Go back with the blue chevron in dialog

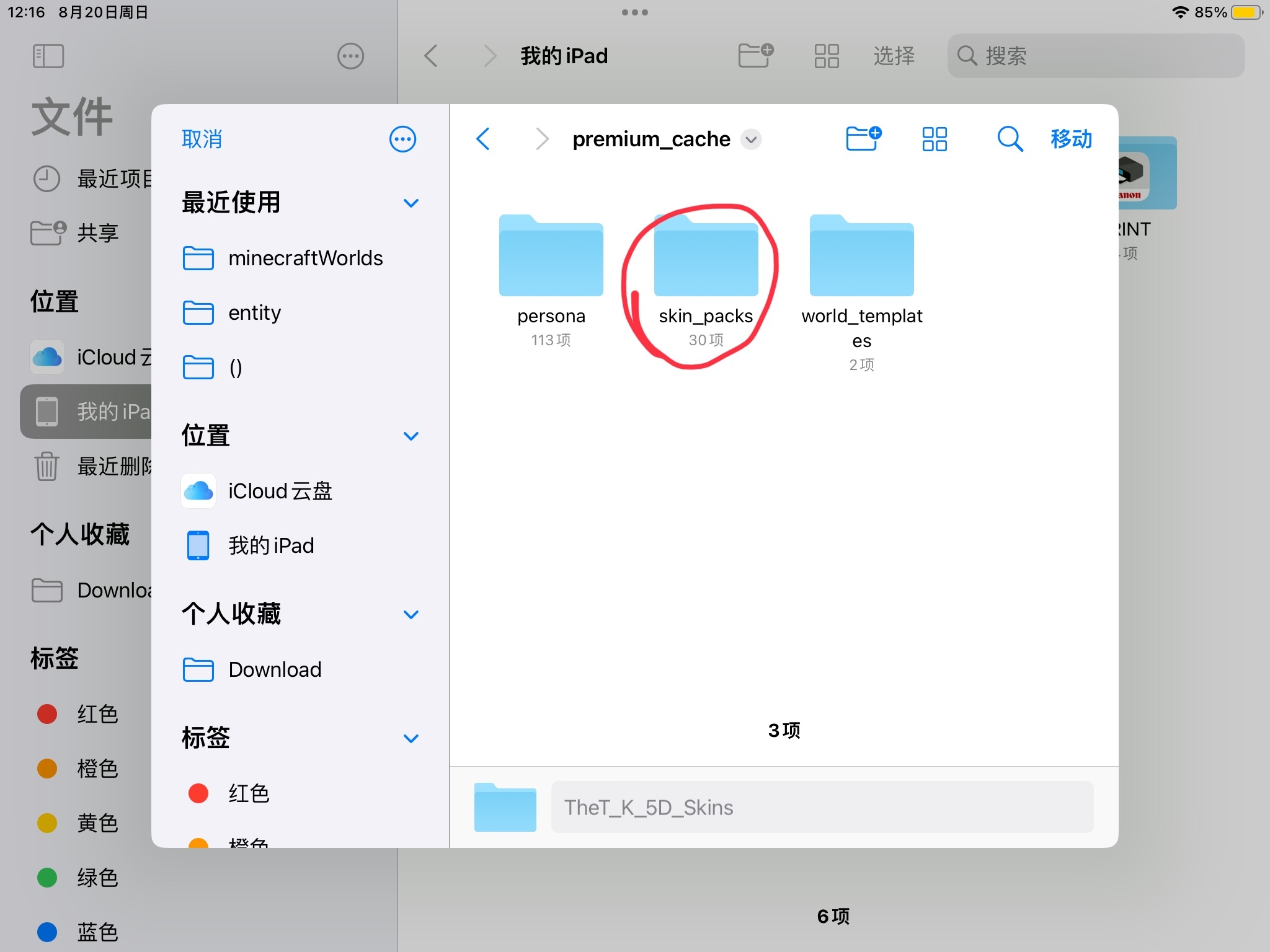tap(483, 139)
